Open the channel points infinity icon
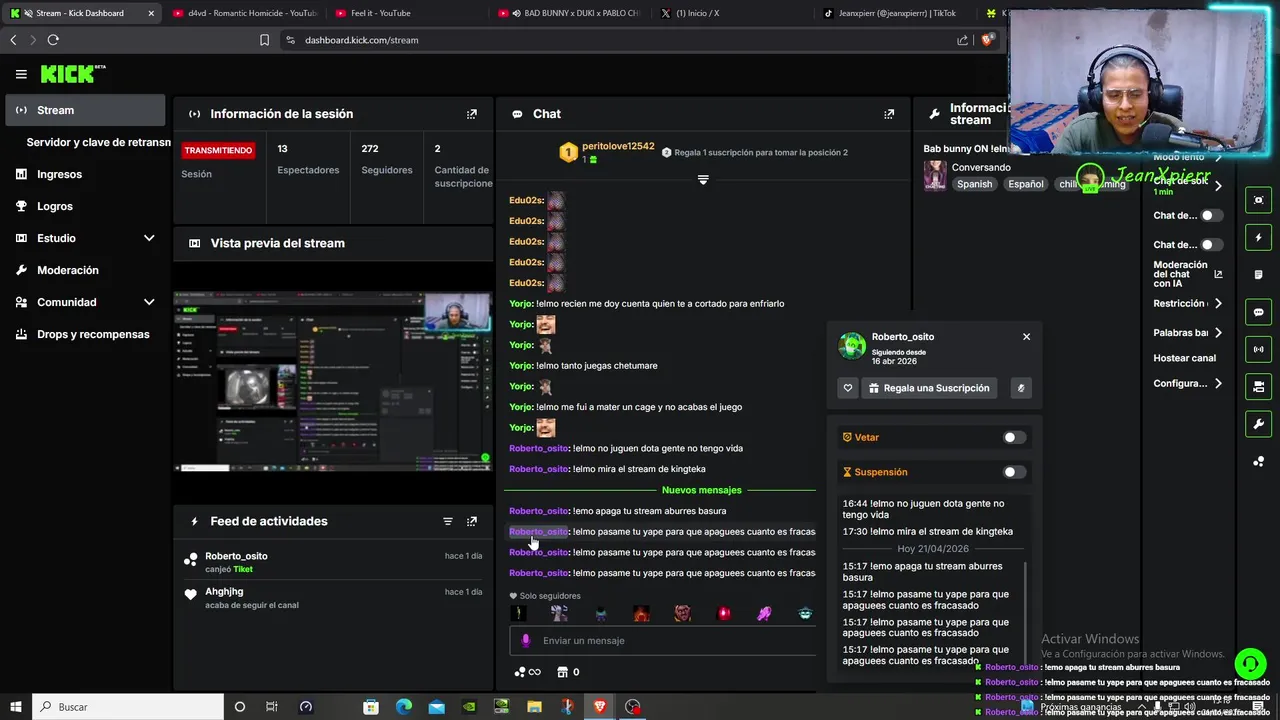 [x=527, y=672]
